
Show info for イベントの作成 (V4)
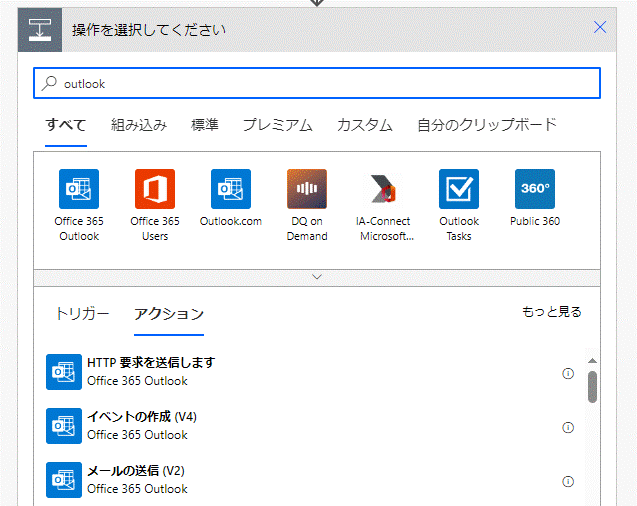pos(568,427)
